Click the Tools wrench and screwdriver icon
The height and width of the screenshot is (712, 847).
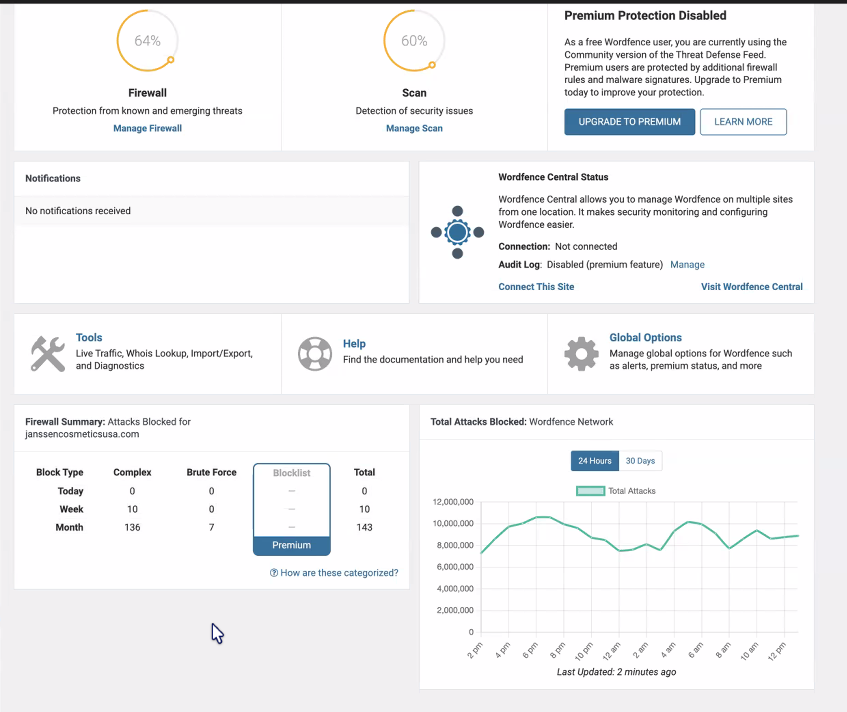pyautogui.click(x=48, y=354)
